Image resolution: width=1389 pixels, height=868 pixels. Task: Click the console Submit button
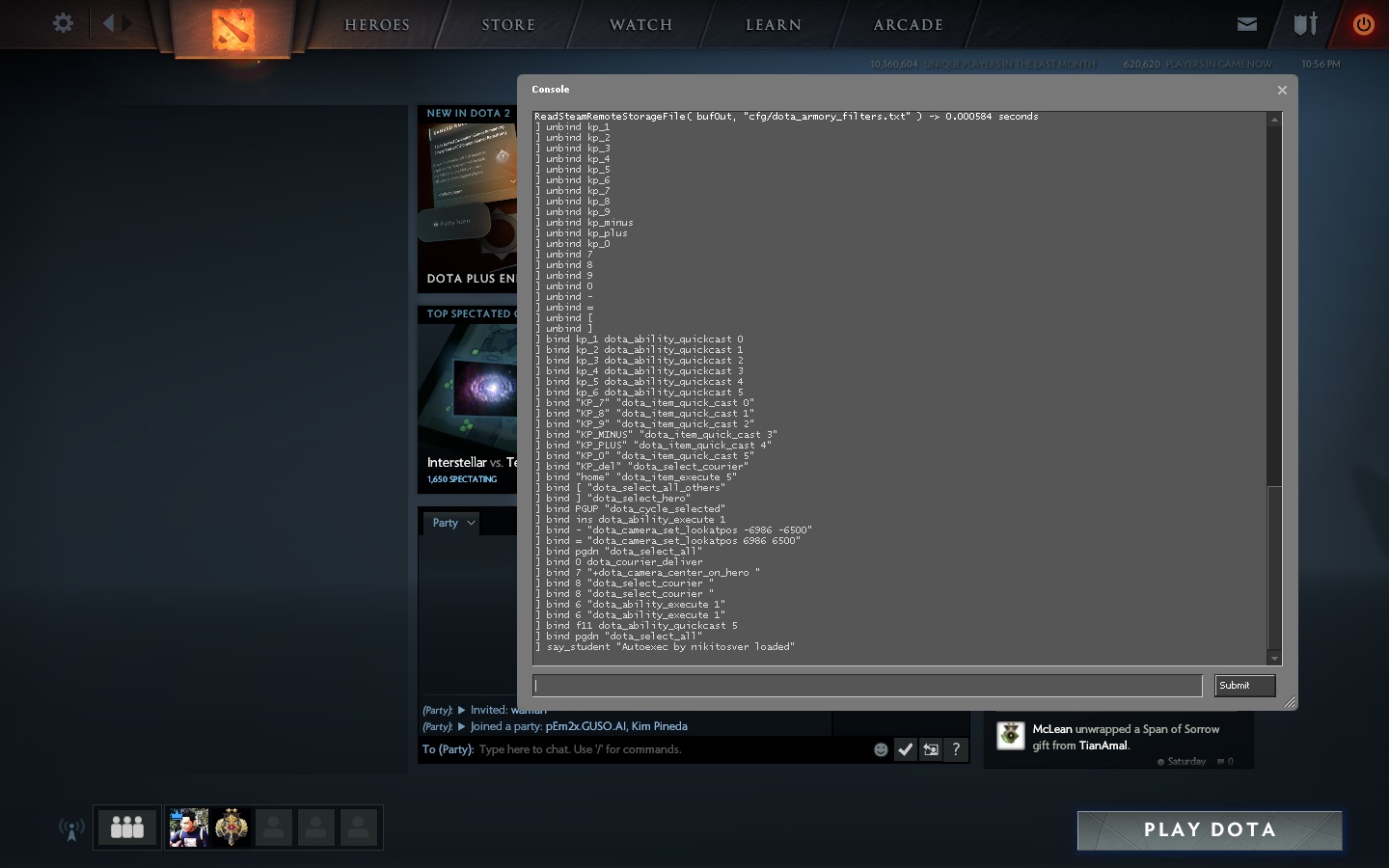(1245, 686)
